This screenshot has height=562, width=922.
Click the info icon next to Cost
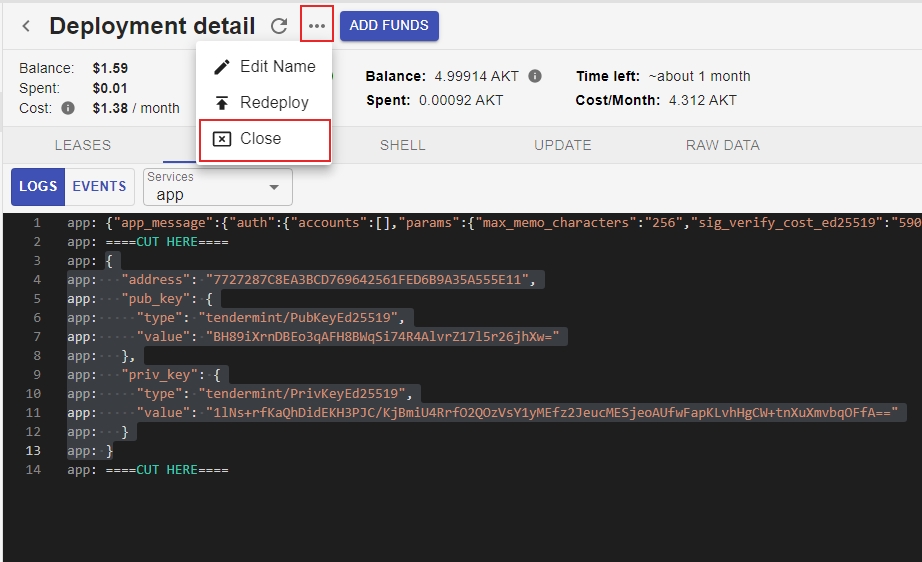coord(68,108)
